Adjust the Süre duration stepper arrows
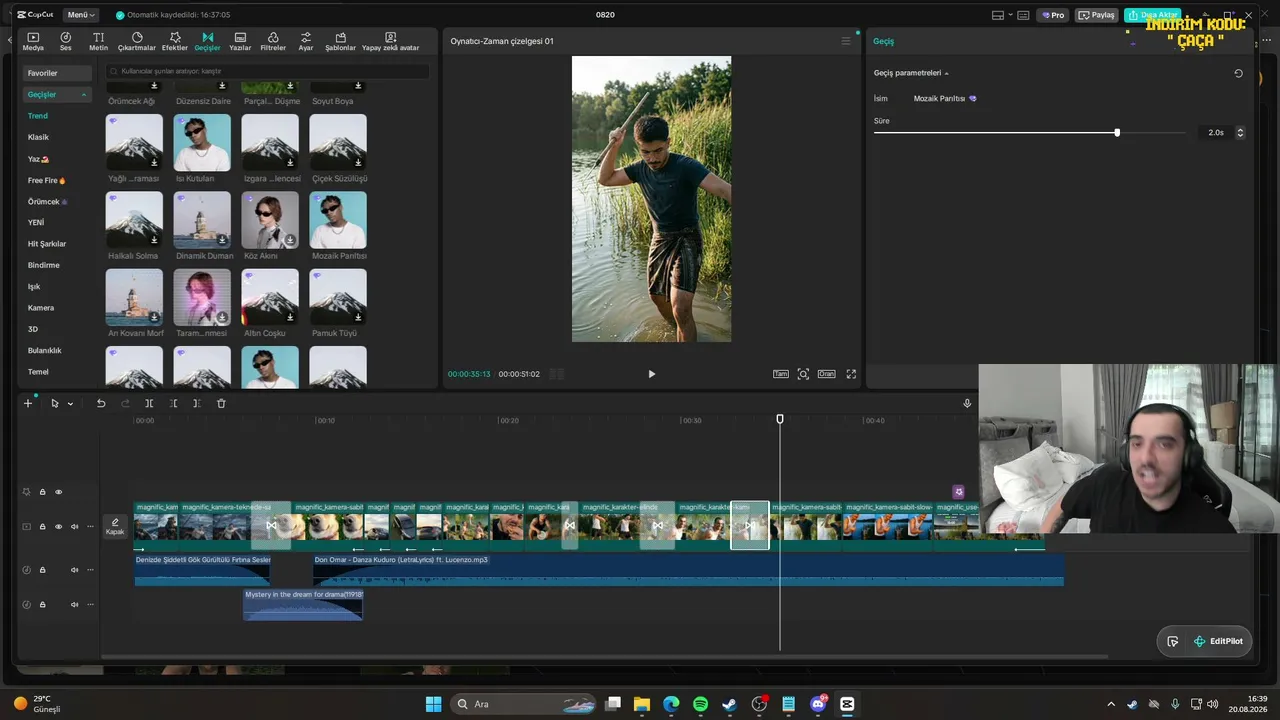 tap(1240, 132)
